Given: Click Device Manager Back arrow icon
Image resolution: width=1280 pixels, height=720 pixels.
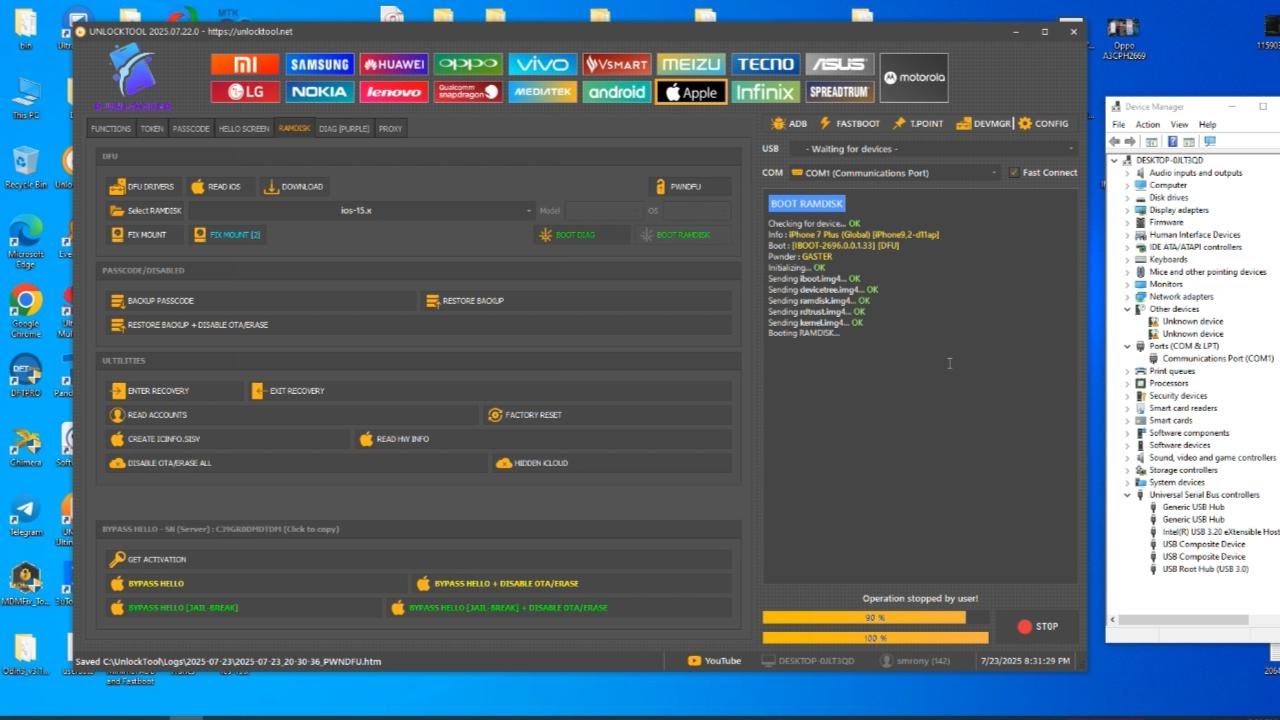Looking at the screenshot, I should (1115, 142).
